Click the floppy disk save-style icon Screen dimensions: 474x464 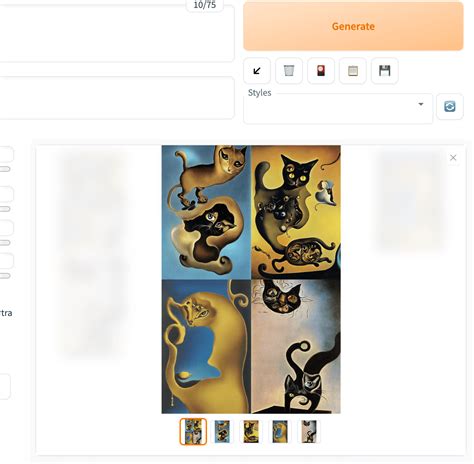coord(386,71)
